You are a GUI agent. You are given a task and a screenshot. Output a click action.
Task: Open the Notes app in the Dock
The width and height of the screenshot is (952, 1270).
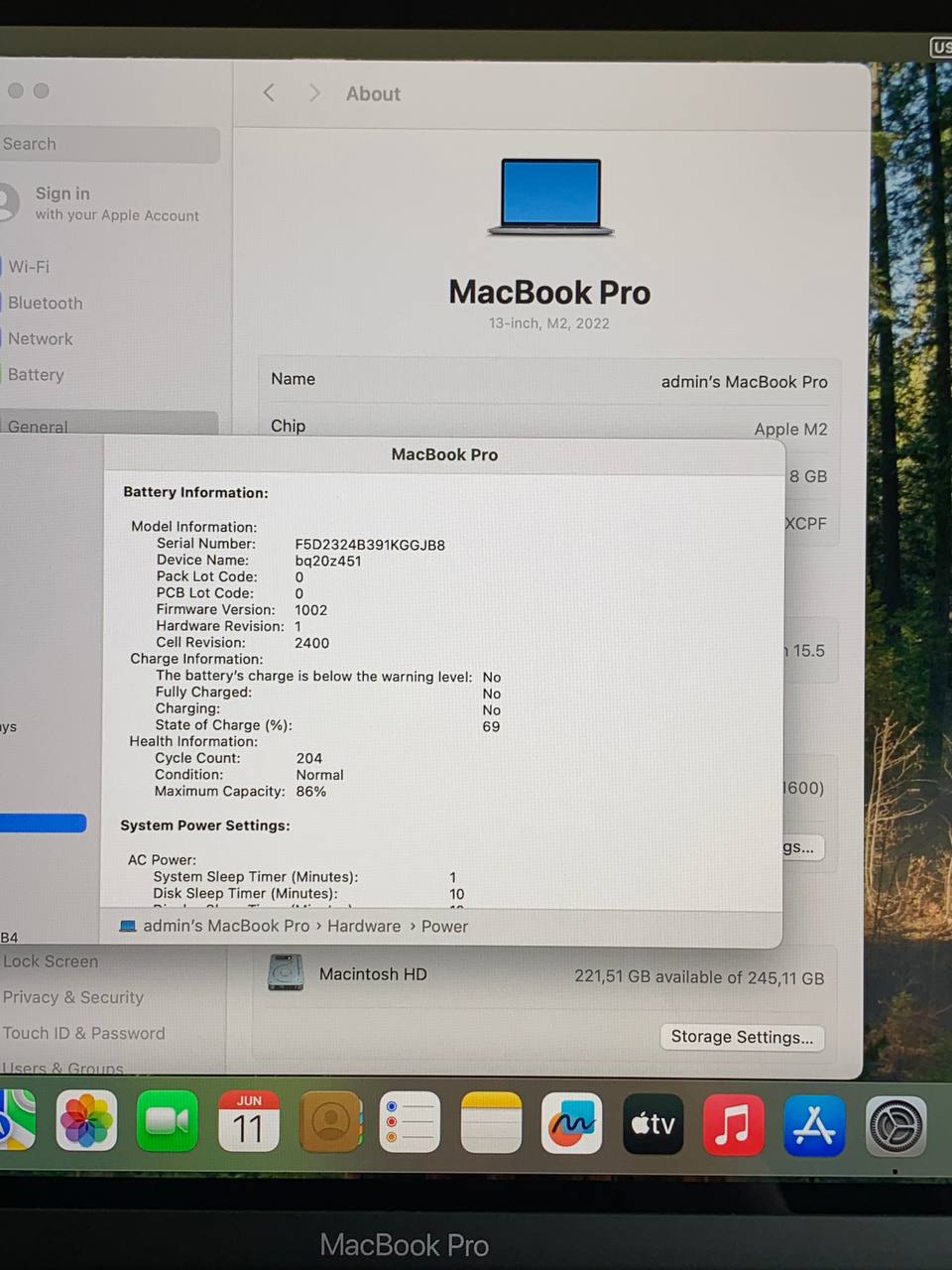coord(491,1122)
